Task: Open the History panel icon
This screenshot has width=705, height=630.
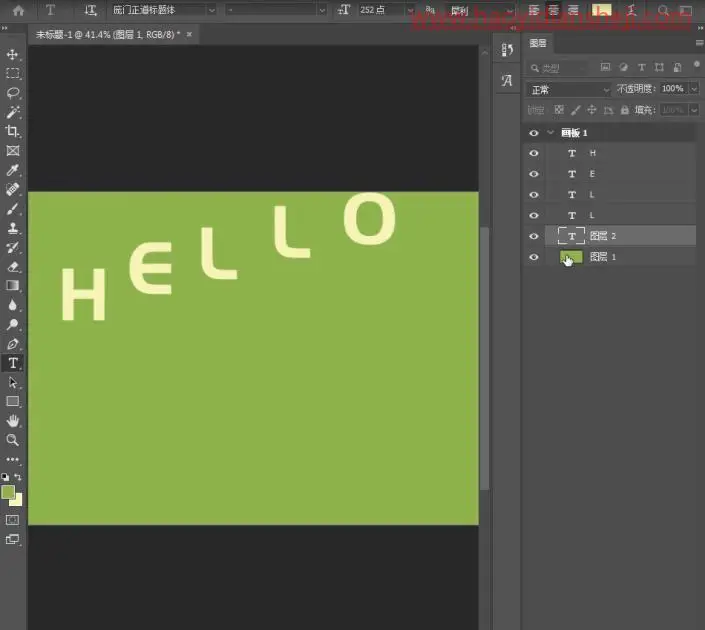Action: coord(507,50)
